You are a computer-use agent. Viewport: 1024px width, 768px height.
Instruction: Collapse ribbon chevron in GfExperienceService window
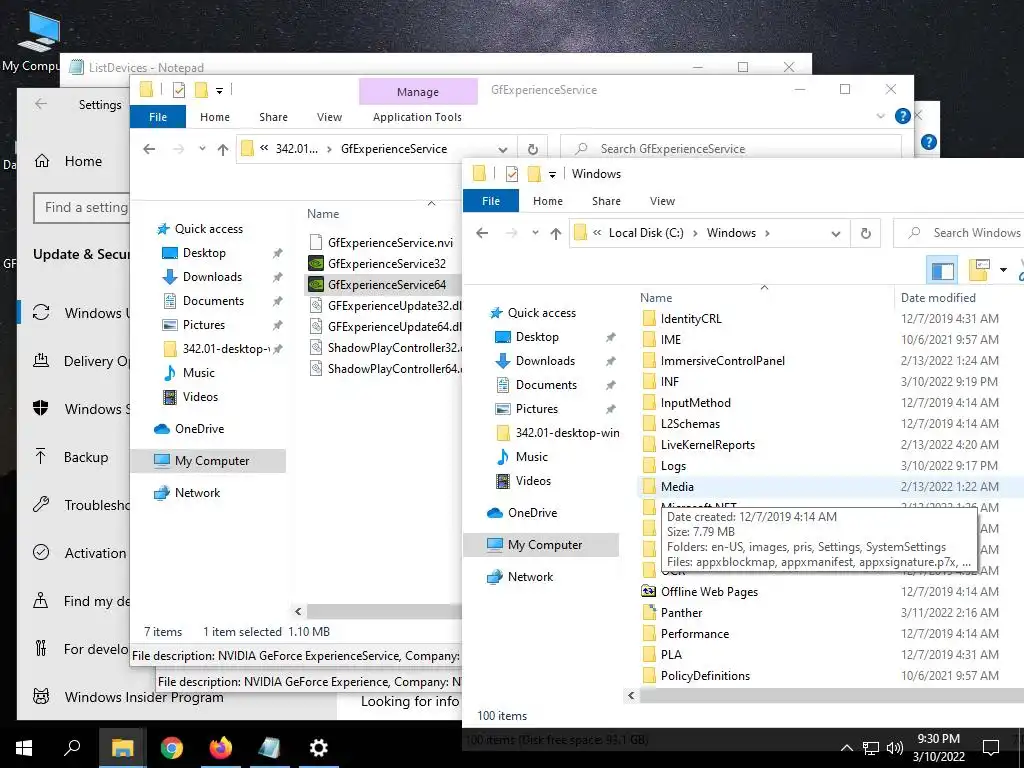880,116
